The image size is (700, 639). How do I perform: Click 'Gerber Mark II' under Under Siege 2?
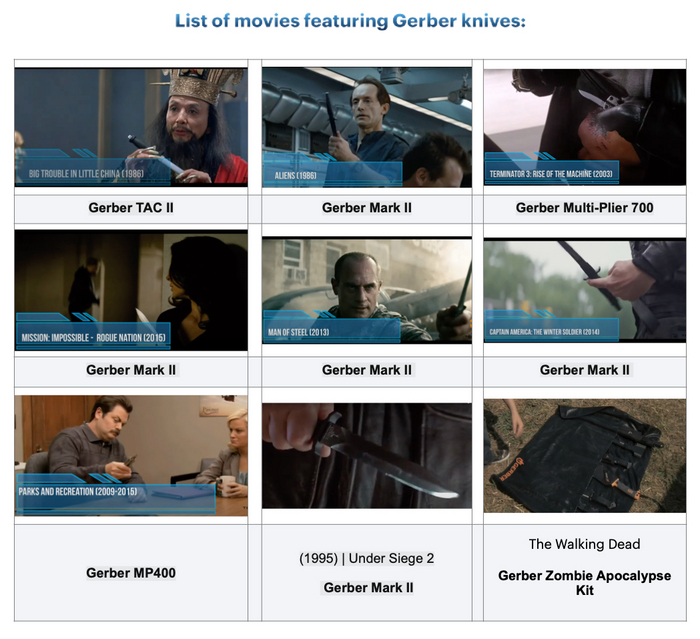pyautogui.click(x=368, y=588)
